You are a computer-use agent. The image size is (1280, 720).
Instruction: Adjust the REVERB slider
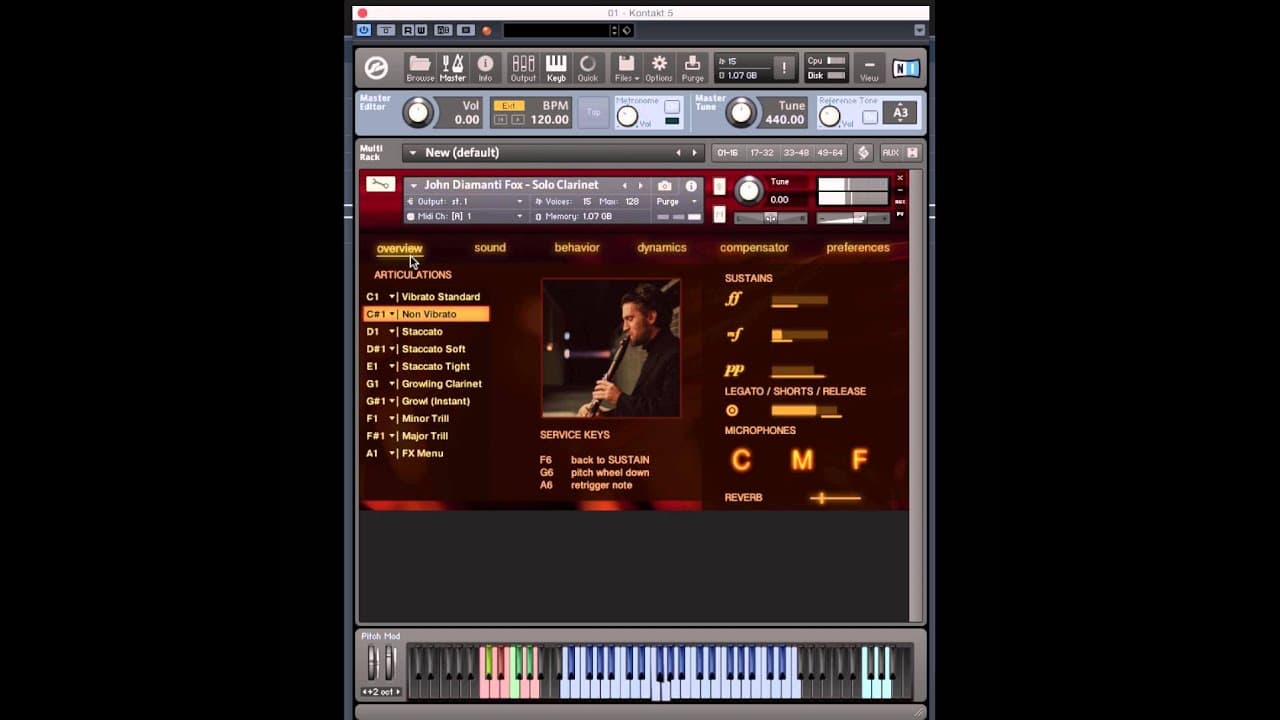point(835,497)
